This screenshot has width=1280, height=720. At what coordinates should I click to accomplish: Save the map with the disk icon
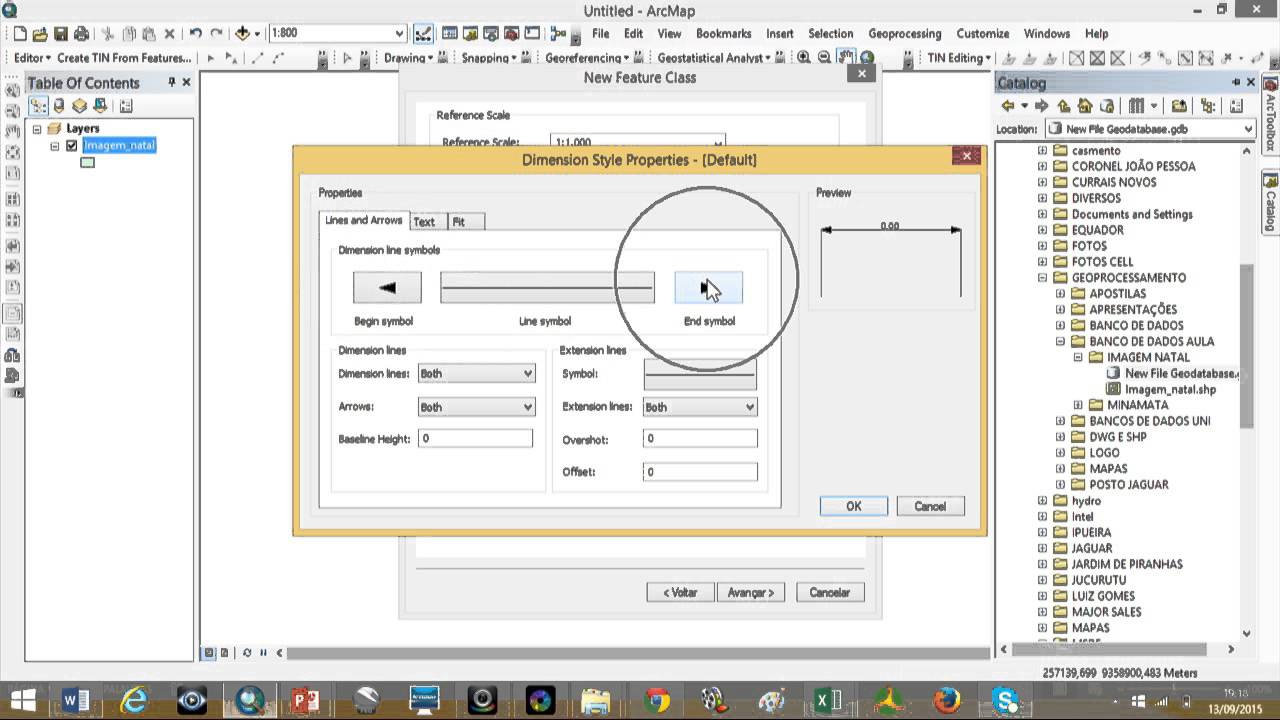pyautogui.click(x=61, y=33)
